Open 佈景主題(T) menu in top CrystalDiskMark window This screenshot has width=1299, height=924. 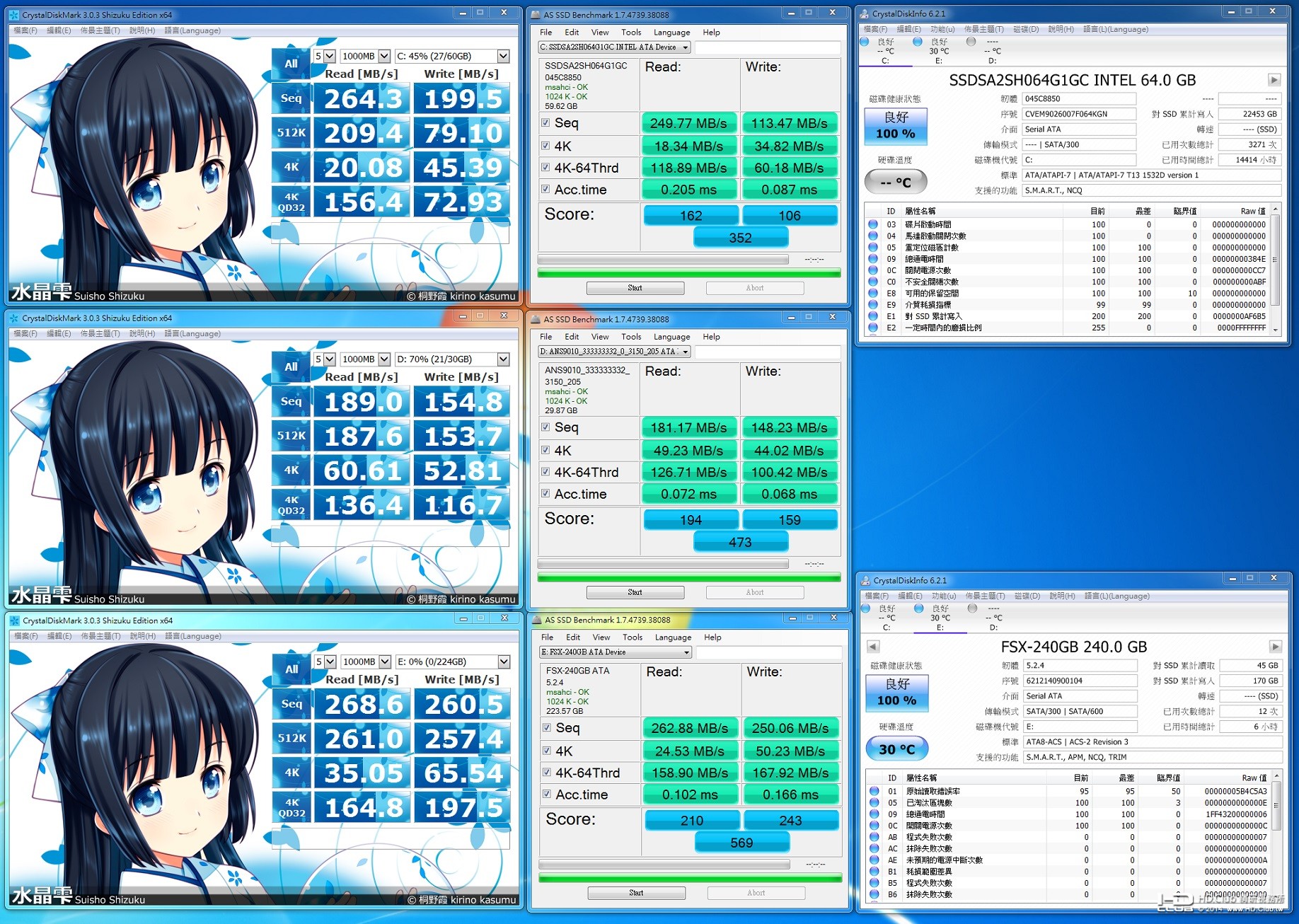pyautogui.click(x=100, y=30)
